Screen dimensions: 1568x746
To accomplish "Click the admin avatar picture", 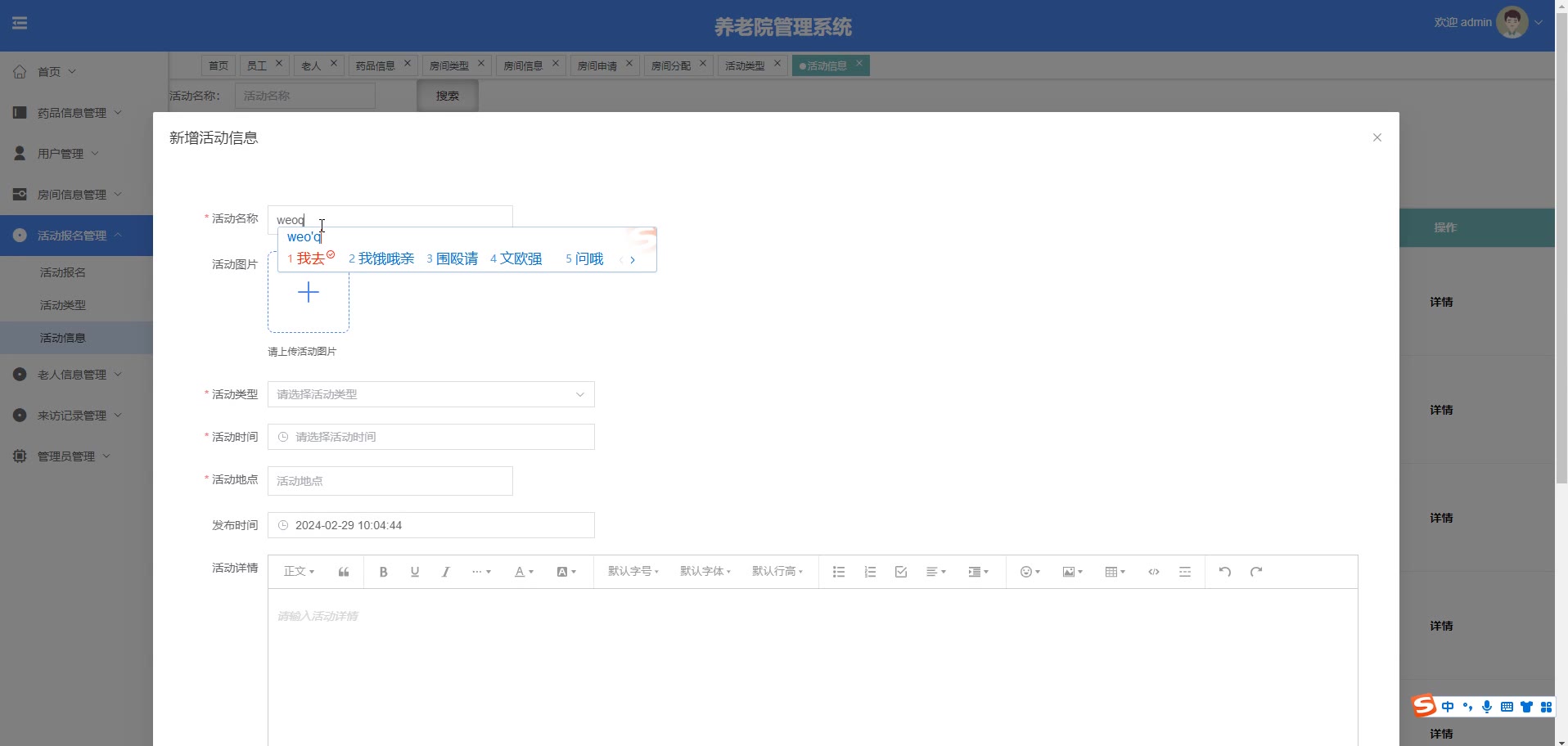I will [x=1512, y=22].
